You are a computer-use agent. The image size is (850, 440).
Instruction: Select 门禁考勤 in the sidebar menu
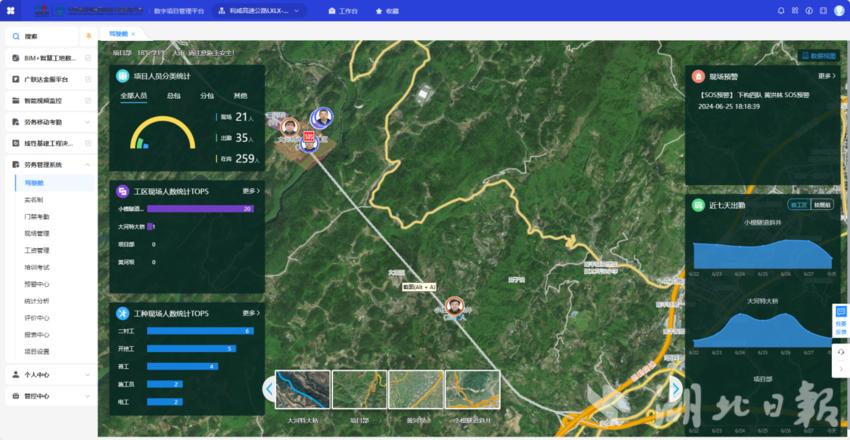(37, 216)
